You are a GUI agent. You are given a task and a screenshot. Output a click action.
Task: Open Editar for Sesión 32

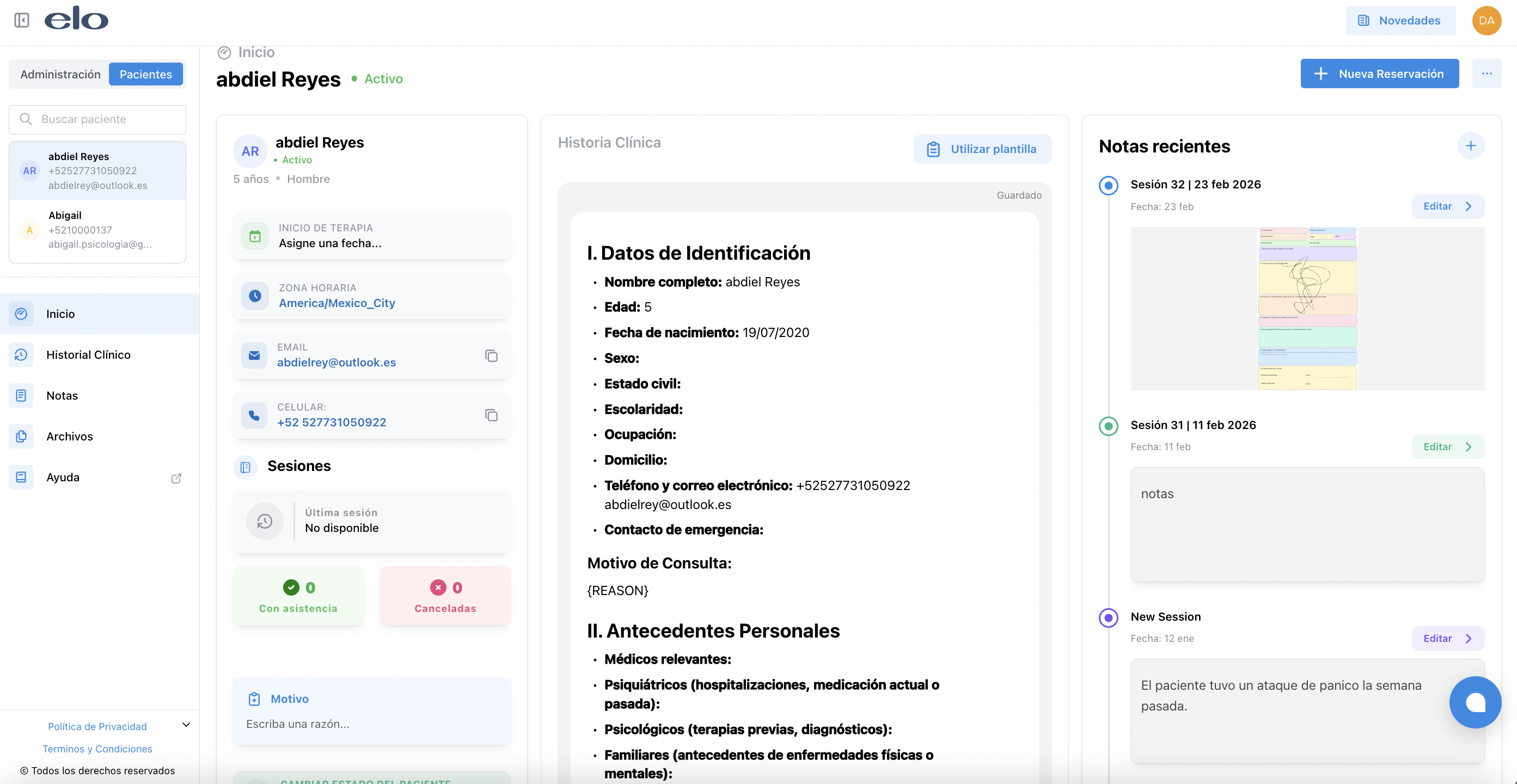[x=1447, y=207]
